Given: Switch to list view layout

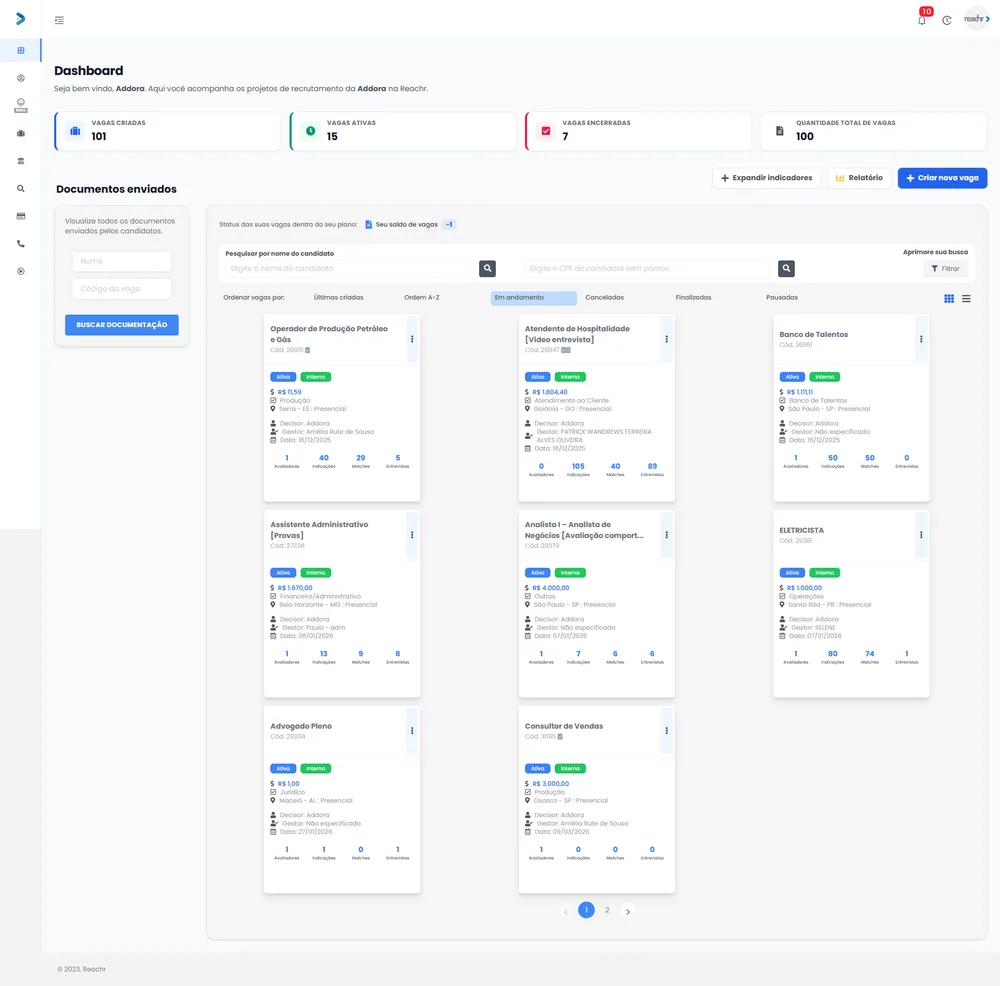Looking at the screenshot, I should [x=966, y=298].
